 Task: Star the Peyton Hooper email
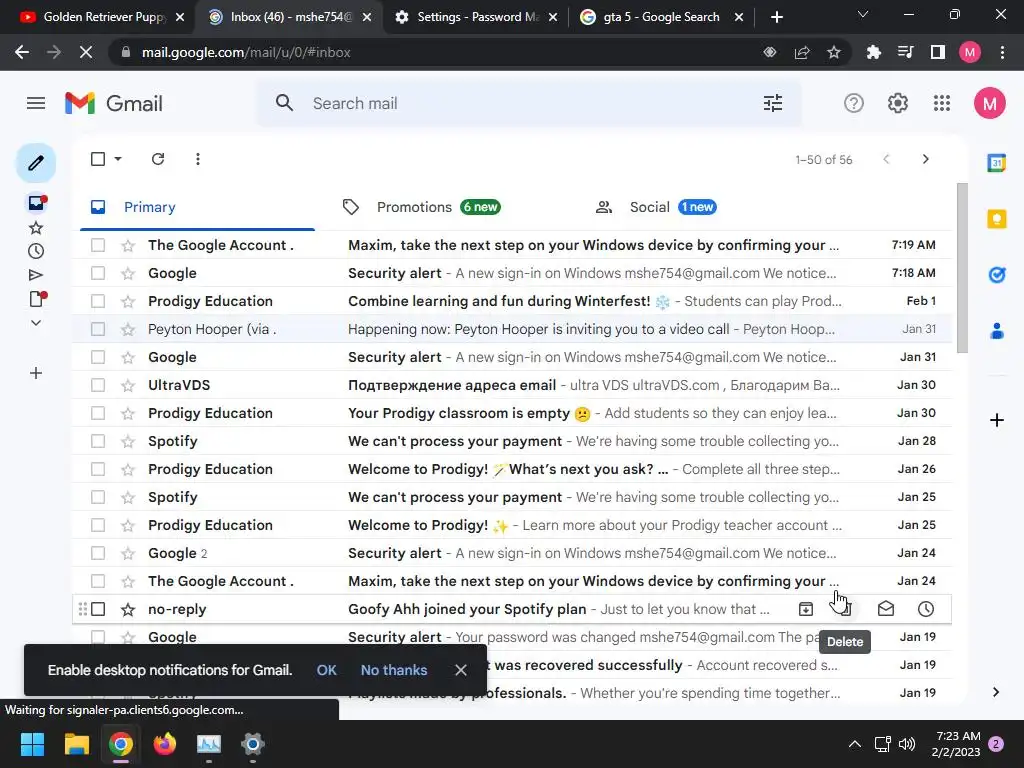coord(128,329)
